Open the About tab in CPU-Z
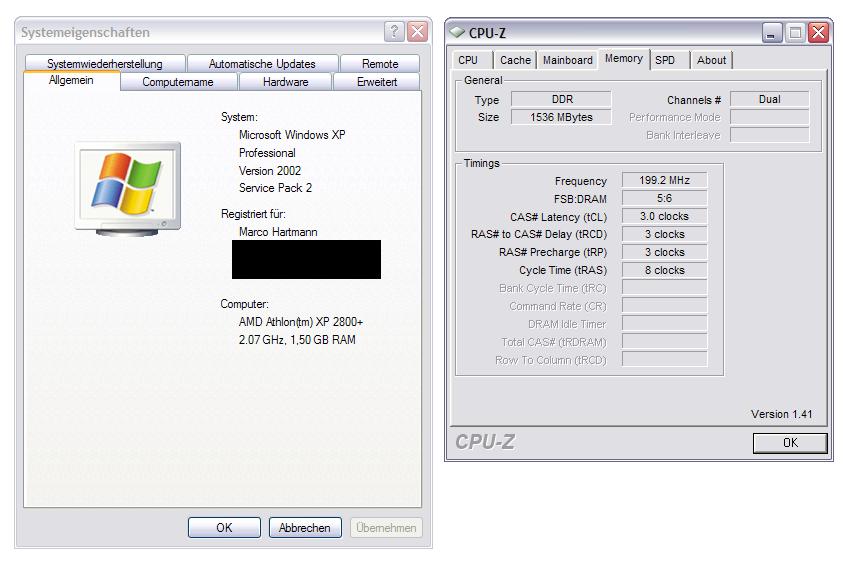Image resolution: width=845 pixels, height=561 pixels. [711, 60]
